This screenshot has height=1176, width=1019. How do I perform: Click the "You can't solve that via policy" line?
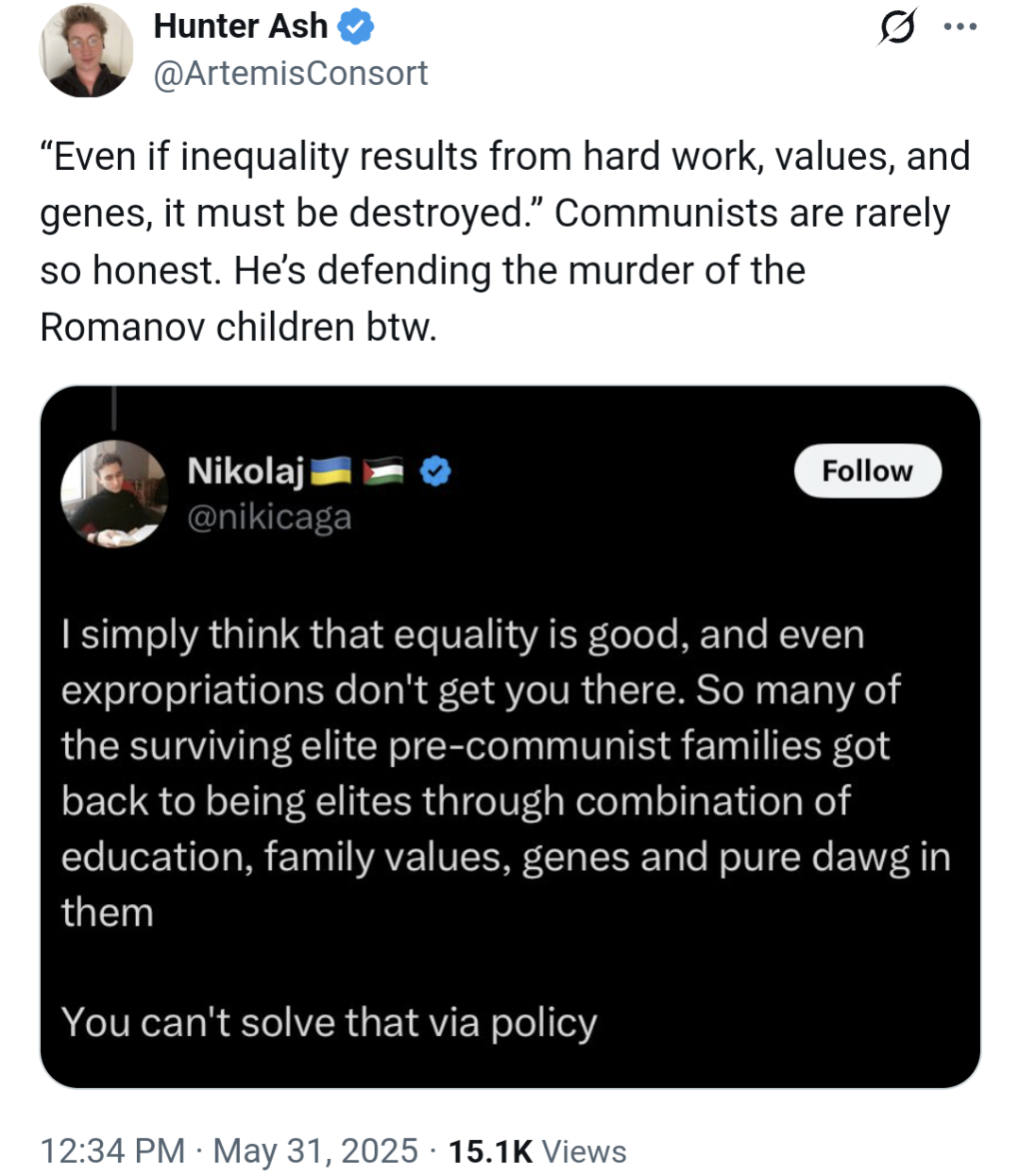[x=330, y=1023]
